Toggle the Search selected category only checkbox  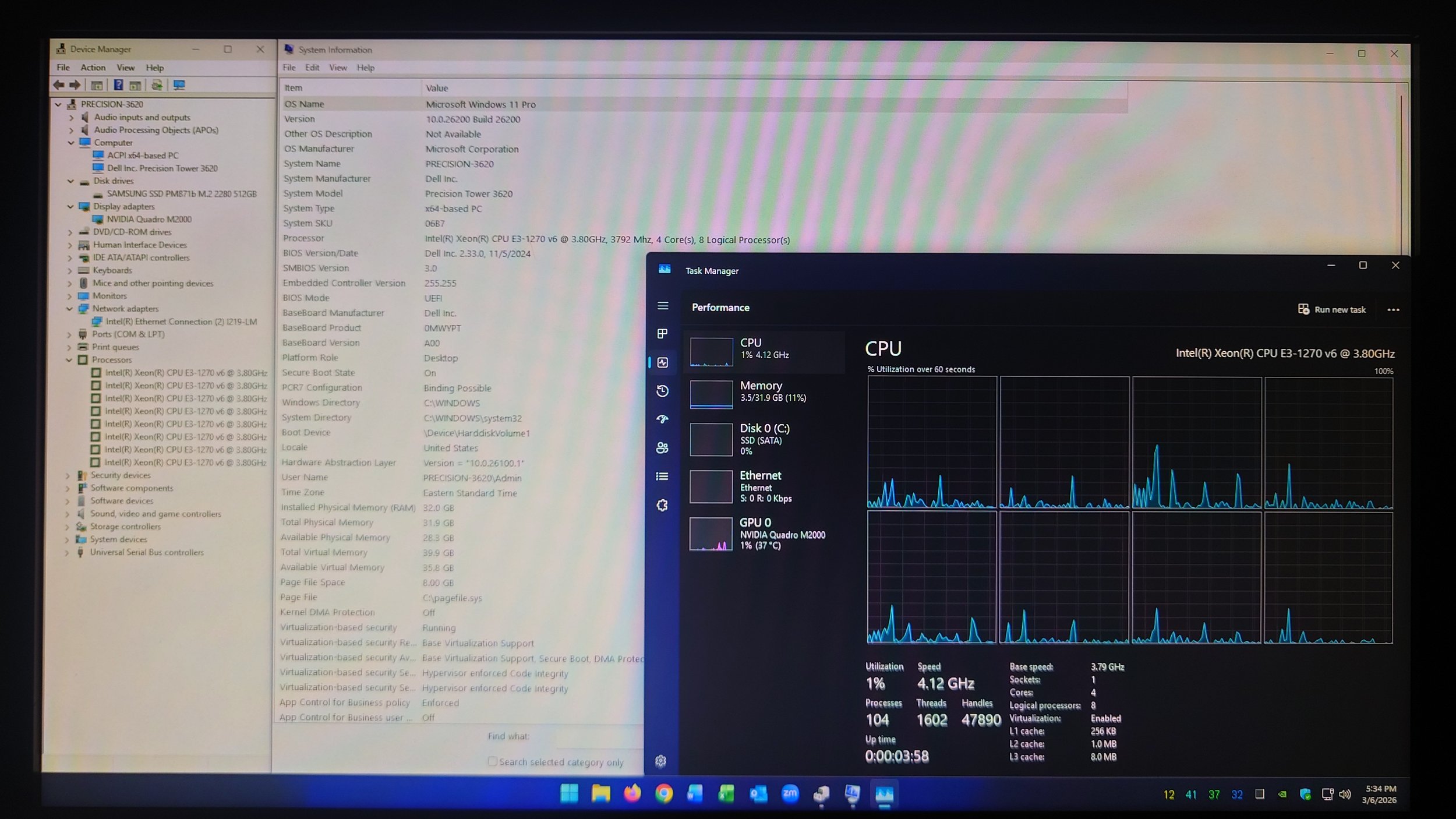(x=493, y=761)
